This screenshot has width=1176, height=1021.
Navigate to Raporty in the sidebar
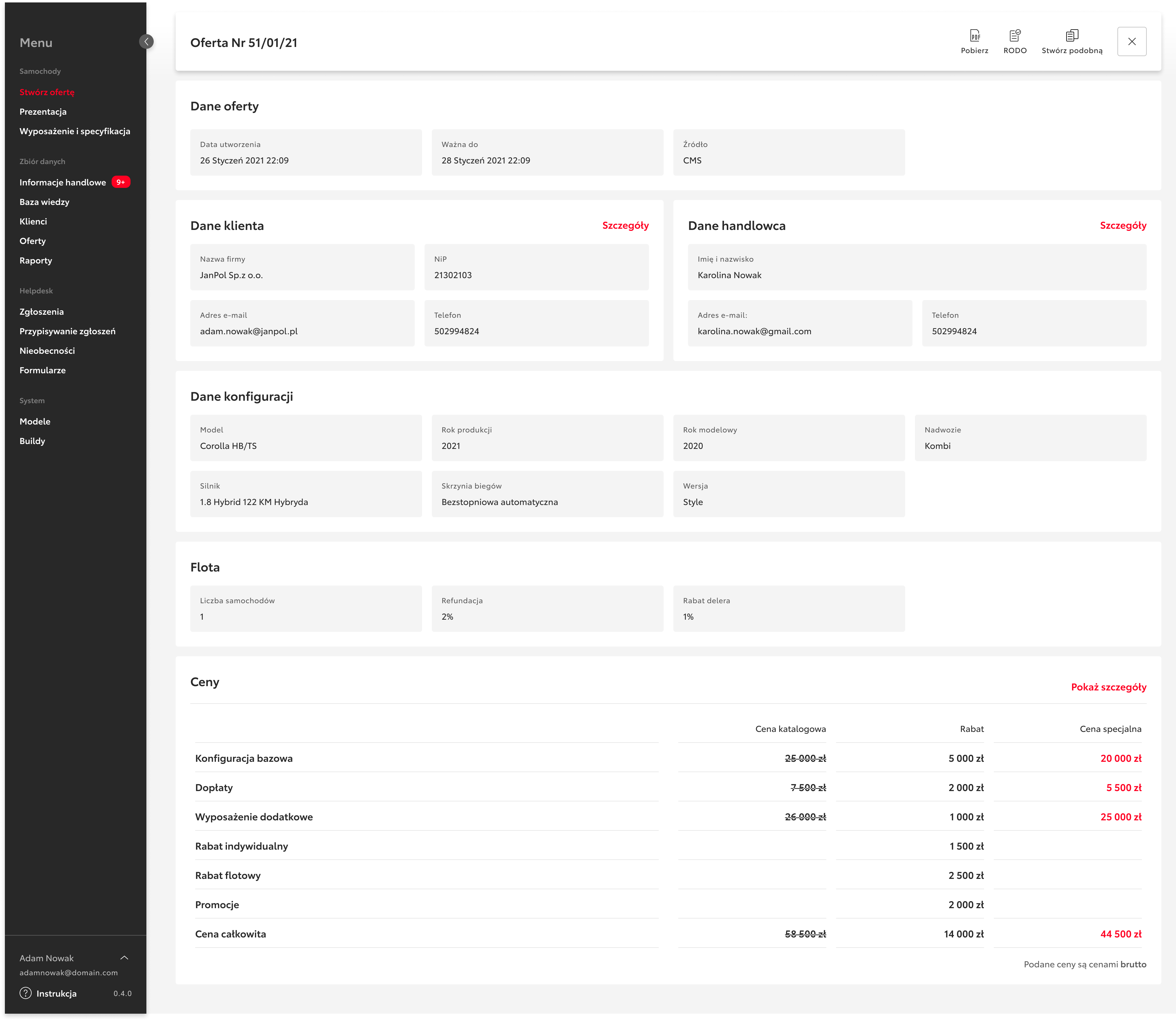tap(36, 260)
